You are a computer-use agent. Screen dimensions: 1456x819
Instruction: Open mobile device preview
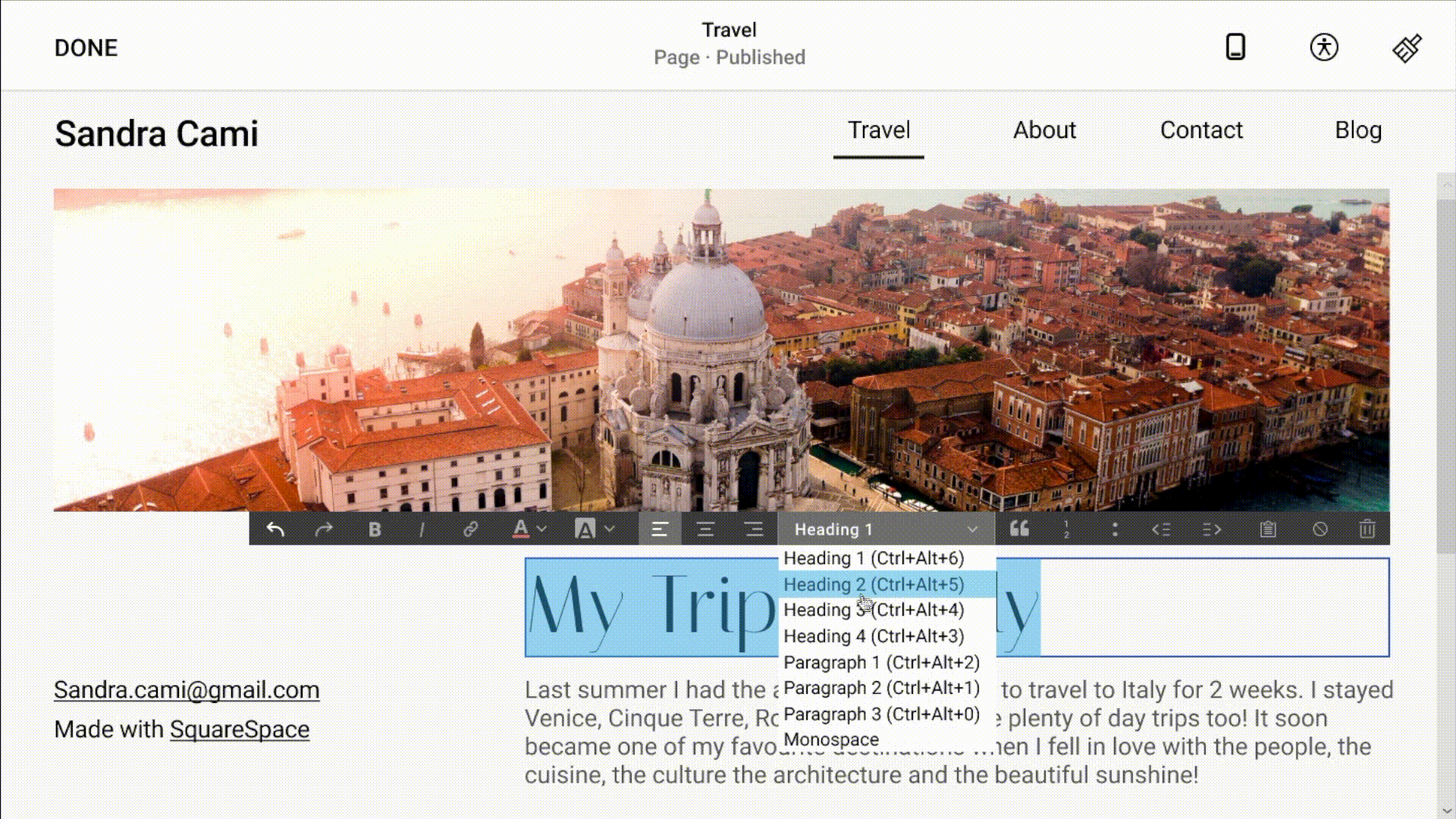[1235, 47]
